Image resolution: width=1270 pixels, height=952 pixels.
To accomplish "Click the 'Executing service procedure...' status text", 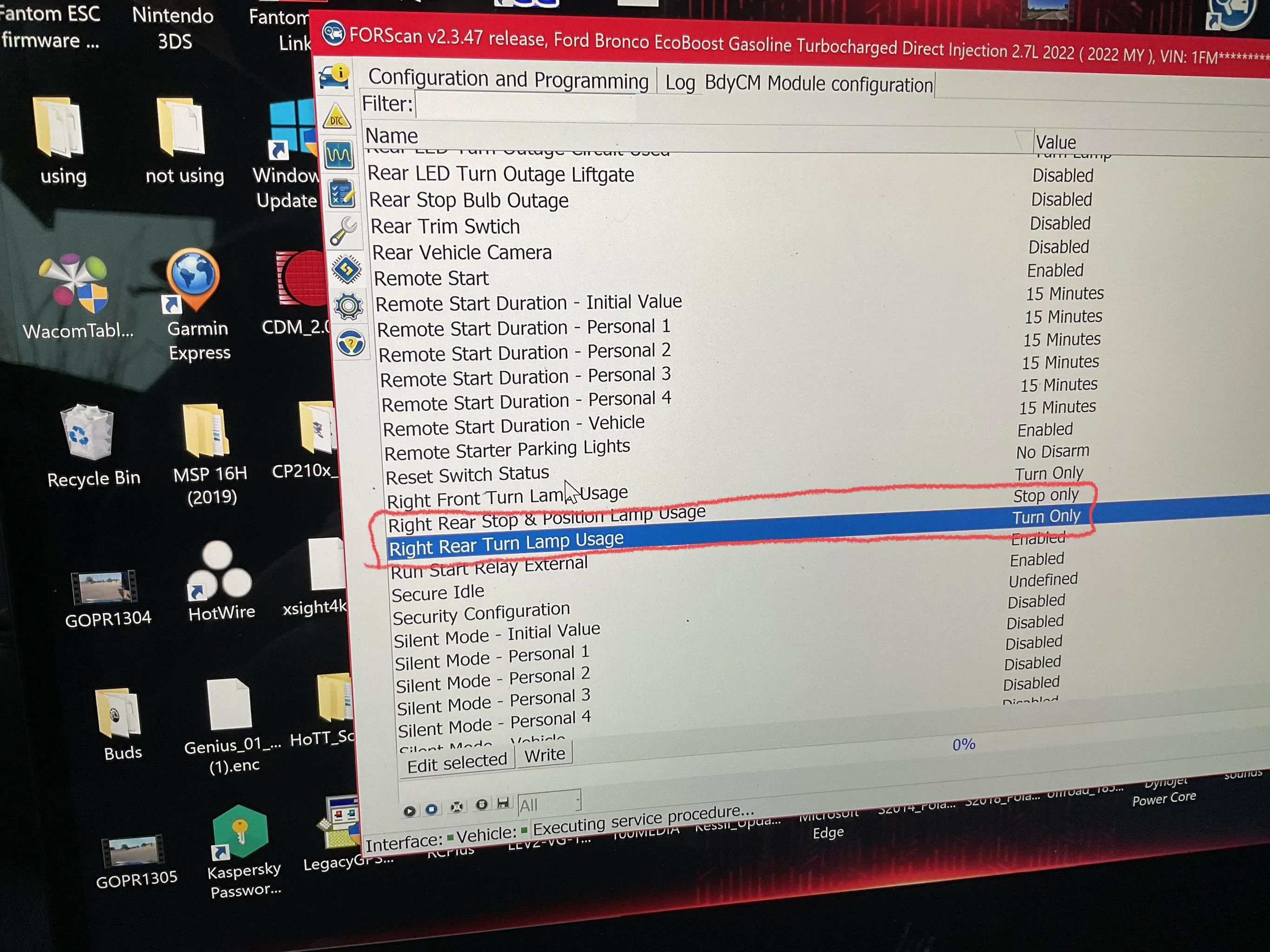I will pyautogui.click(x=644, y=820).
